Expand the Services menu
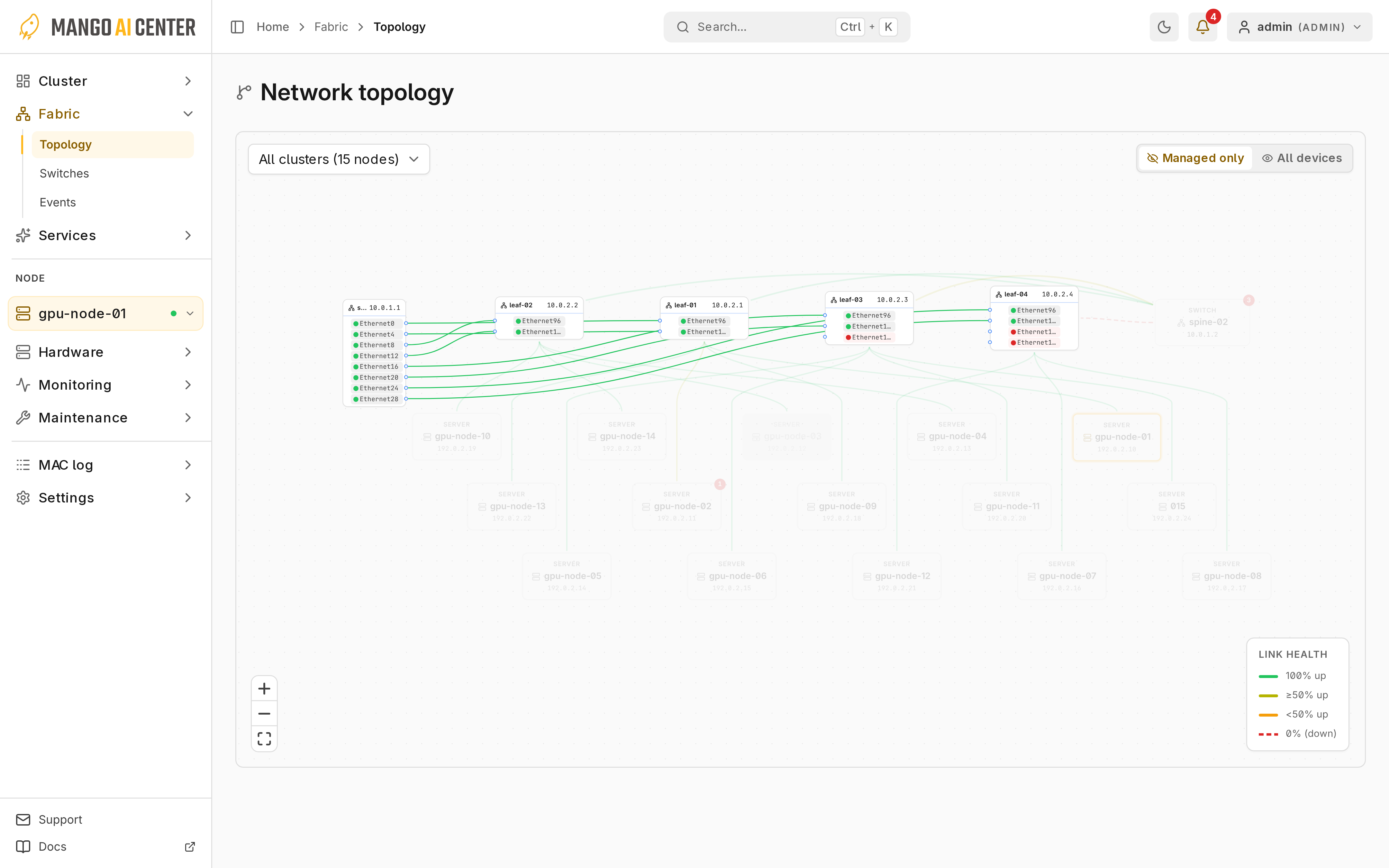 105,235
